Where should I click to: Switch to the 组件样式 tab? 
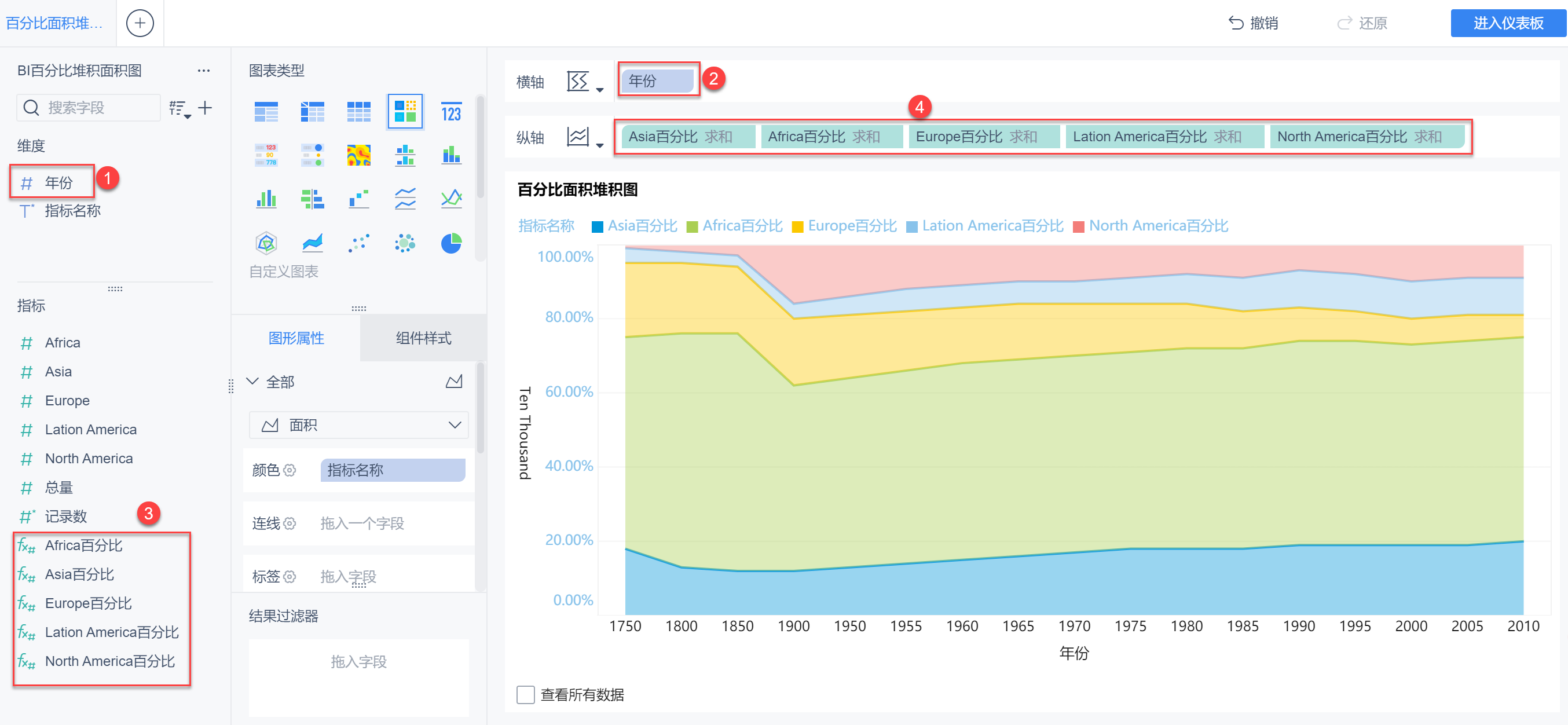tap(423, 338)
